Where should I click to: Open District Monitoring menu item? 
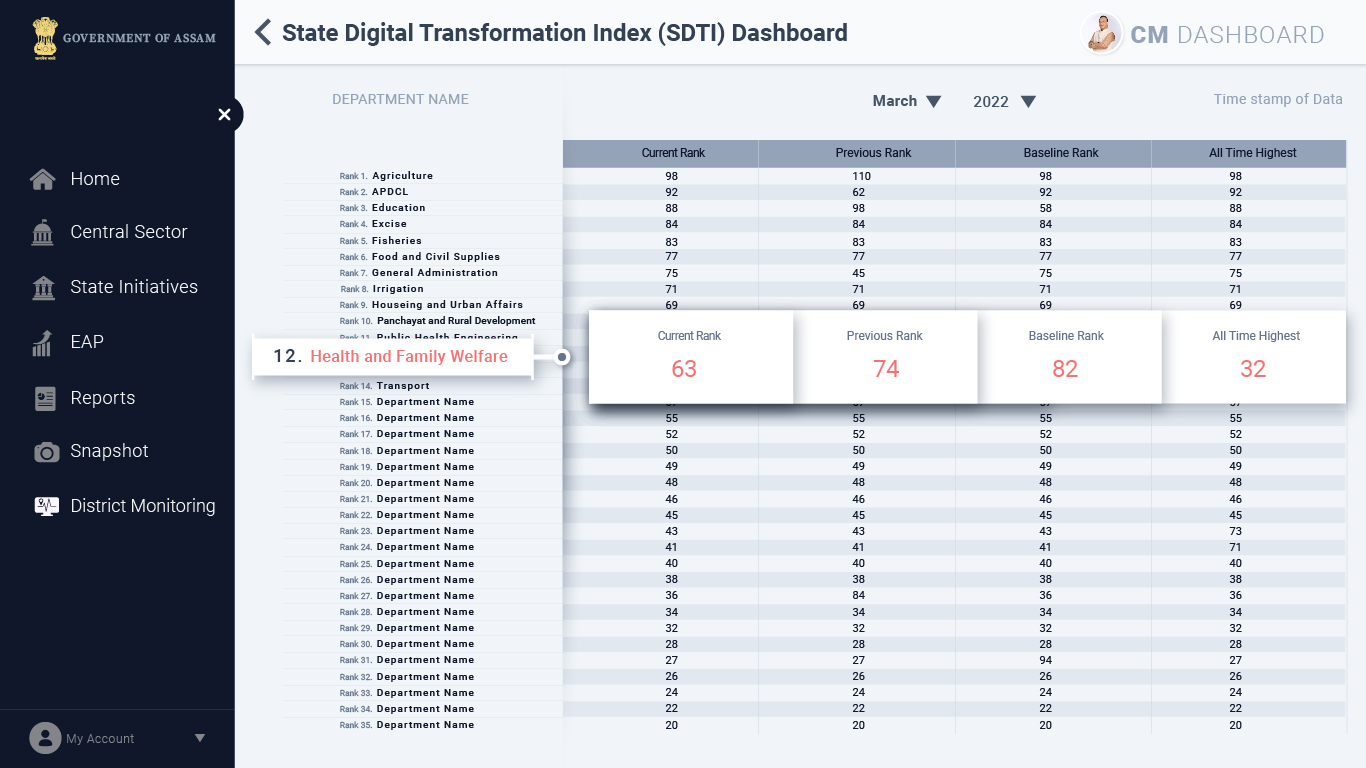pos(142,506)
